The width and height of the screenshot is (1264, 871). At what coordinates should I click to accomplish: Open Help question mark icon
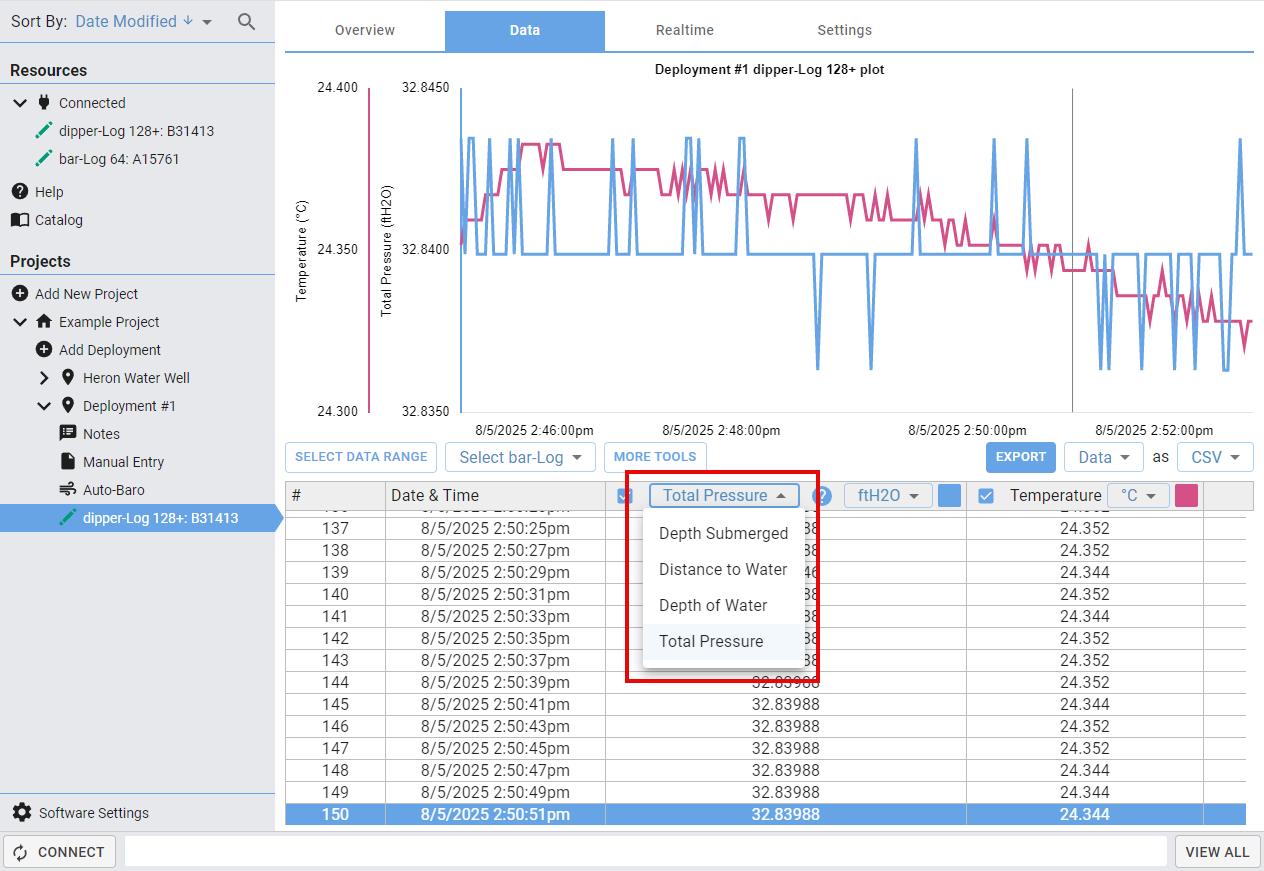pos(19,191)
